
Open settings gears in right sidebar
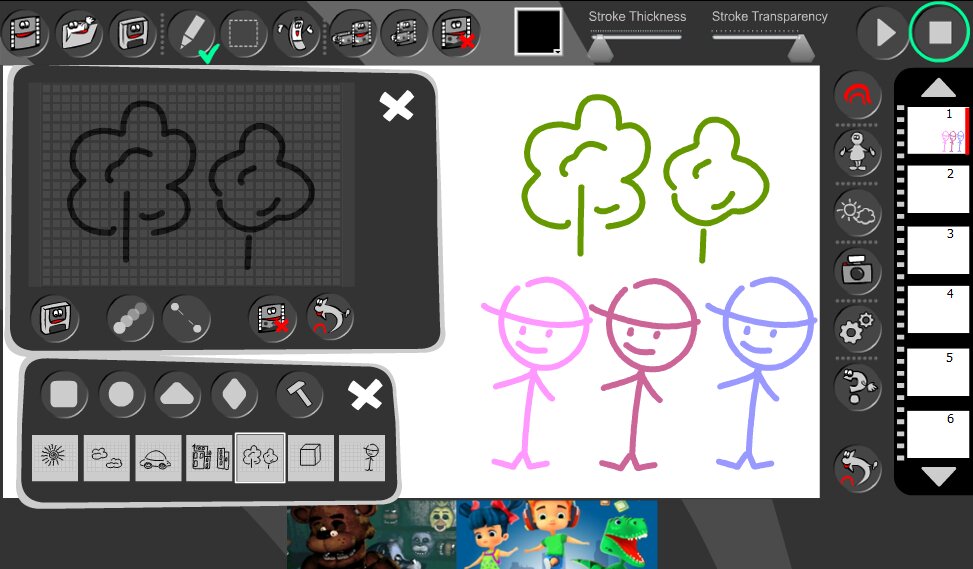(x=857, y=328)
